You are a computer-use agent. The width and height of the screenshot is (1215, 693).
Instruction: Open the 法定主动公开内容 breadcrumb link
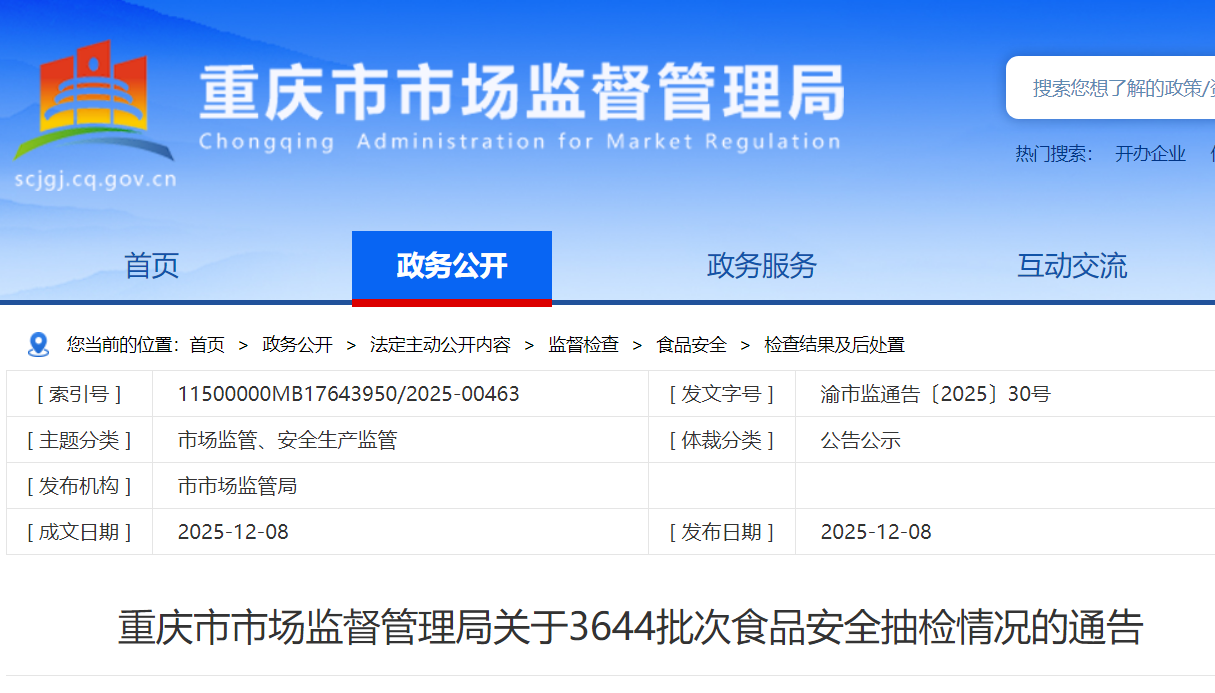[440, 345]
